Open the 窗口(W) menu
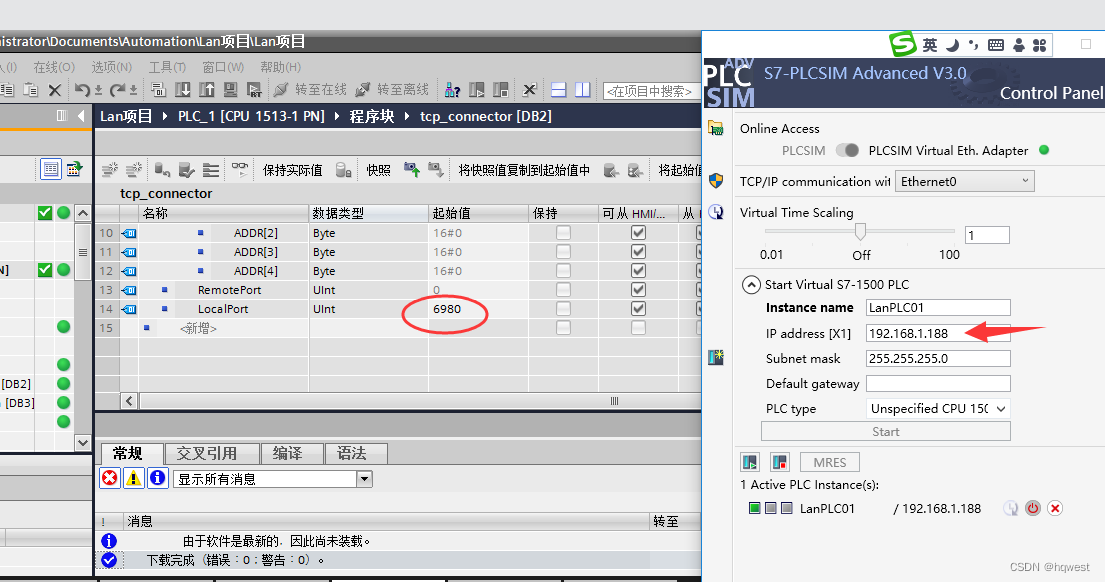 coord(223,67)
